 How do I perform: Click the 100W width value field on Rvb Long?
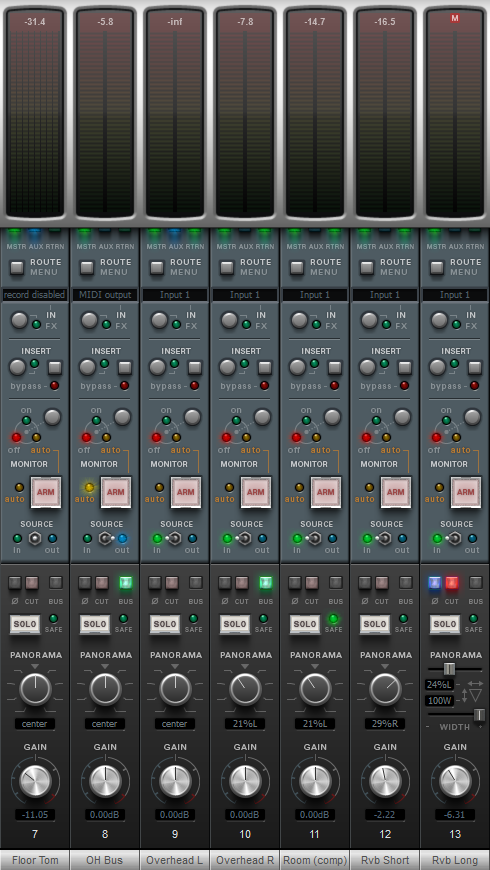tap(440, 701)
